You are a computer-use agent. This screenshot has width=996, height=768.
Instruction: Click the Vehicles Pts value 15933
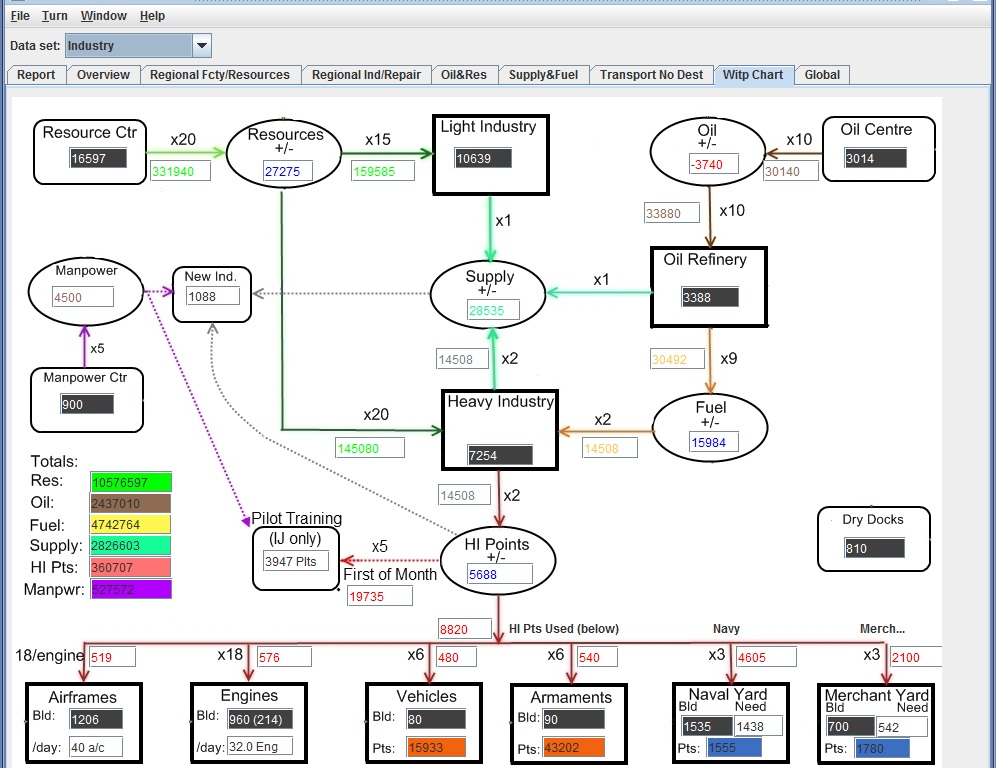(436, 748)
